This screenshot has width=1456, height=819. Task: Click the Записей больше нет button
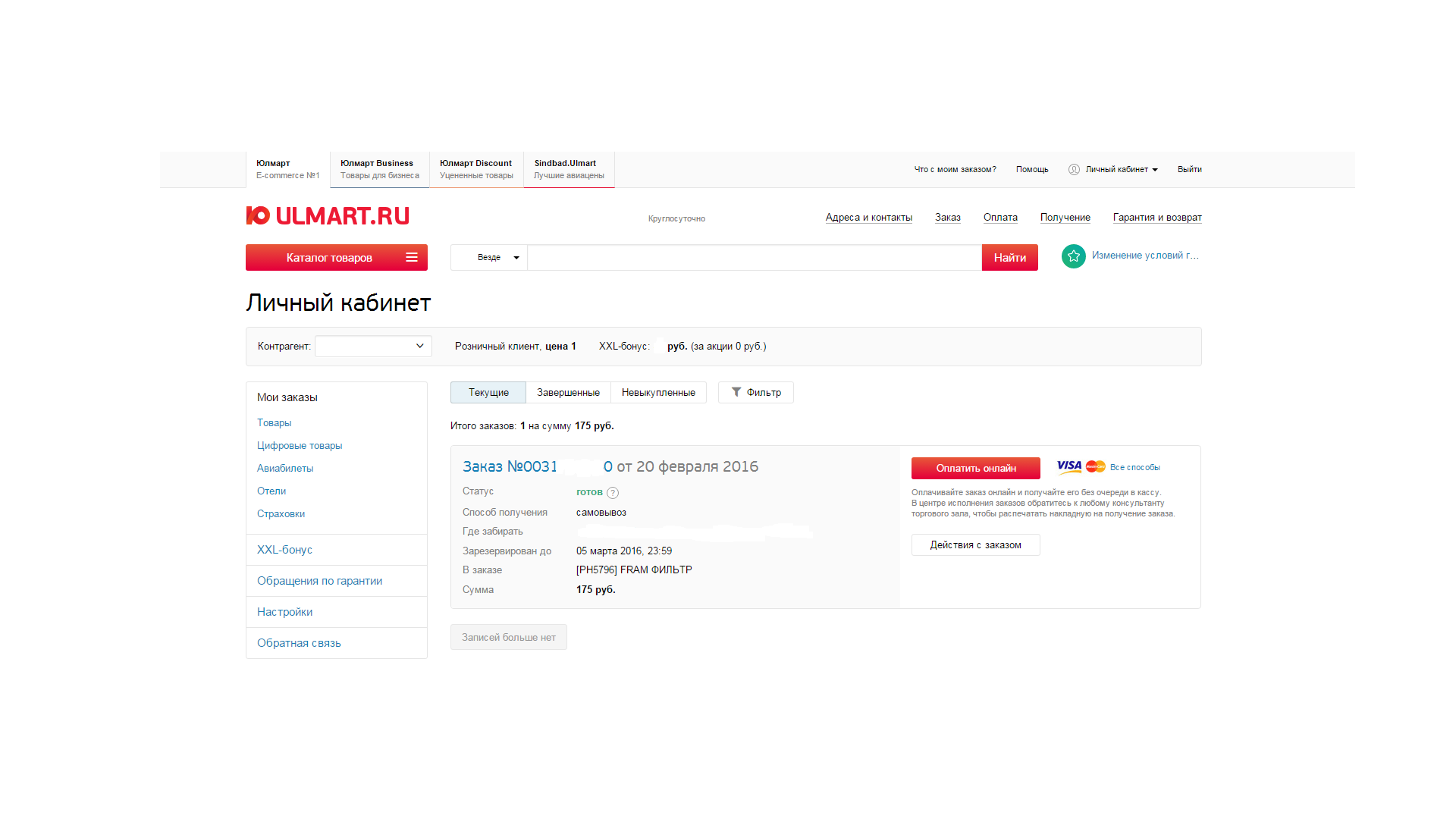(508, 637)
